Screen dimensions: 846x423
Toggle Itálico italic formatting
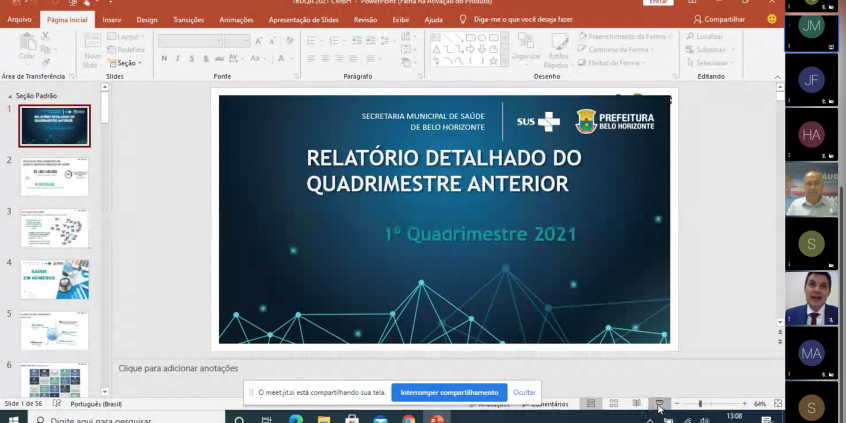(178, 58)
